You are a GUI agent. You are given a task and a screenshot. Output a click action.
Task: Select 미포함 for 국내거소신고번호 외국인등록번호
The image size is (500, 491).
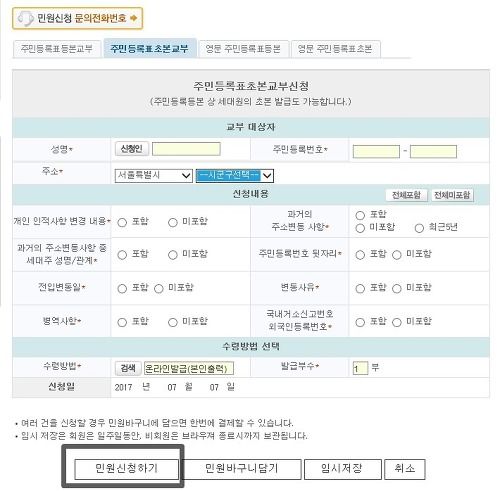pyautogui.click(x=397, y=322)
